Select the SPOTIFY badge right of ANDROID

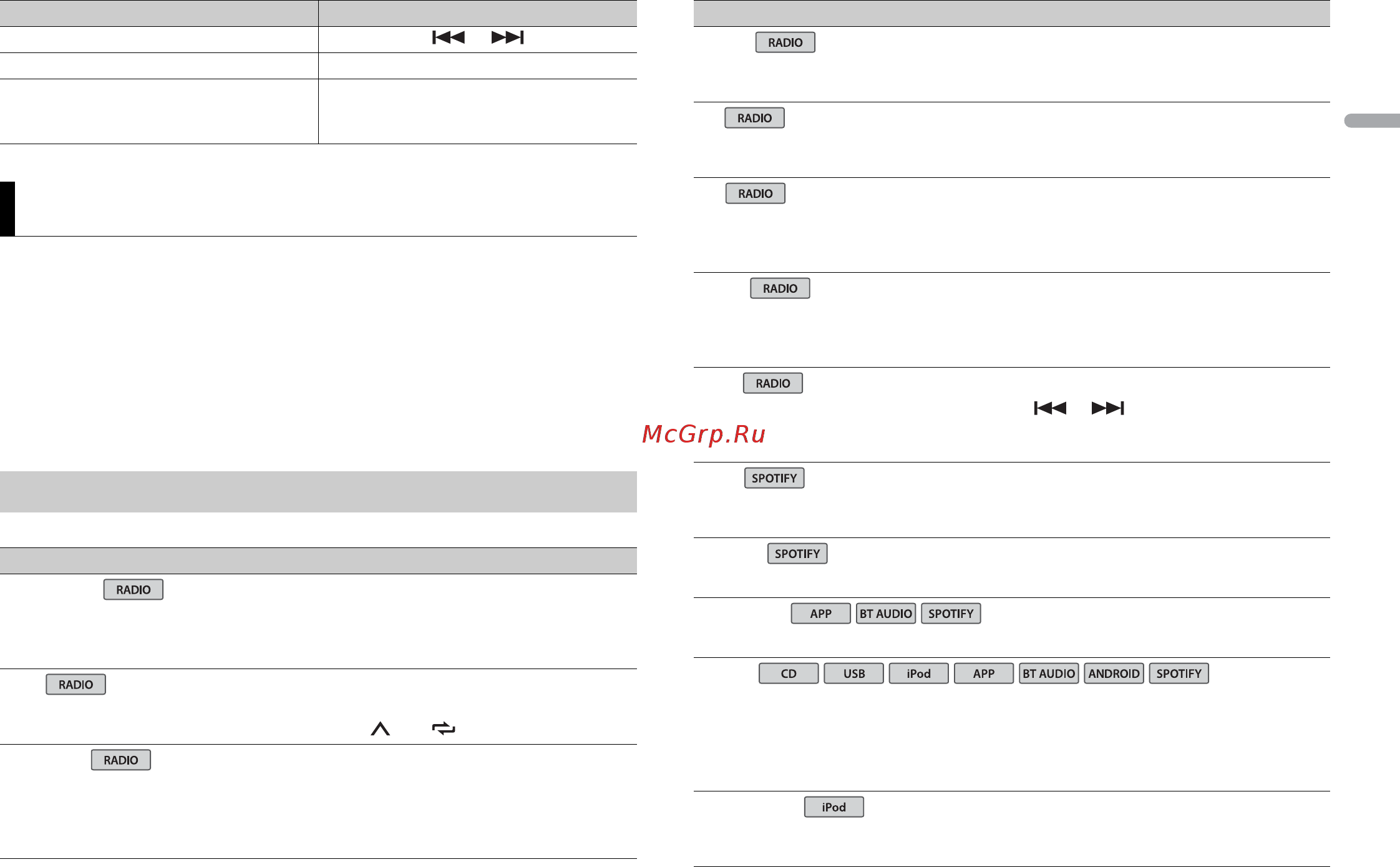[1179, 674]
